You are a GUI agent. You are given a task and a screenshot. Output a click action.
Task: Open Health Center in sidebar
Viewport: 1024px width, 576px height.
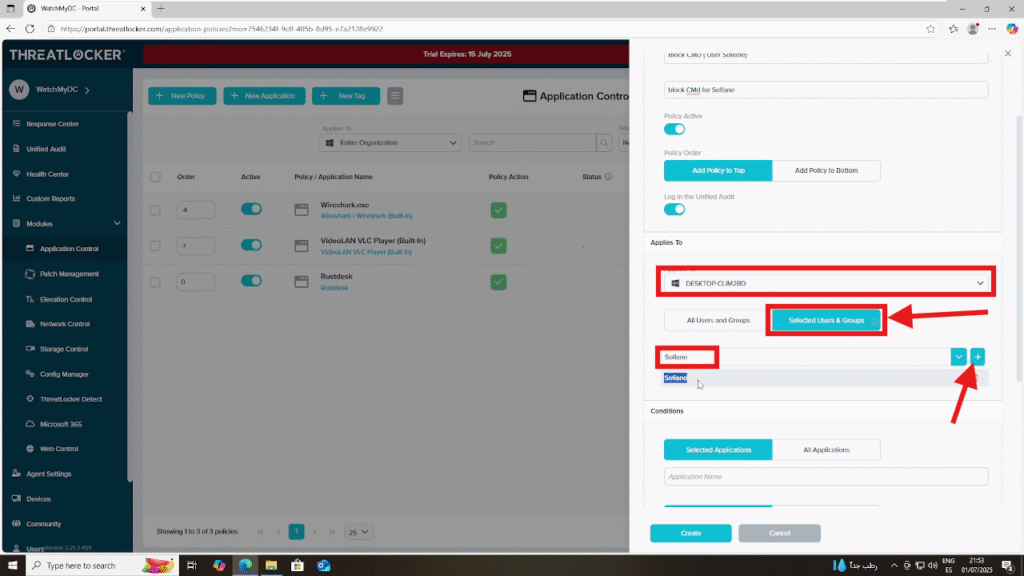point(47,174)
